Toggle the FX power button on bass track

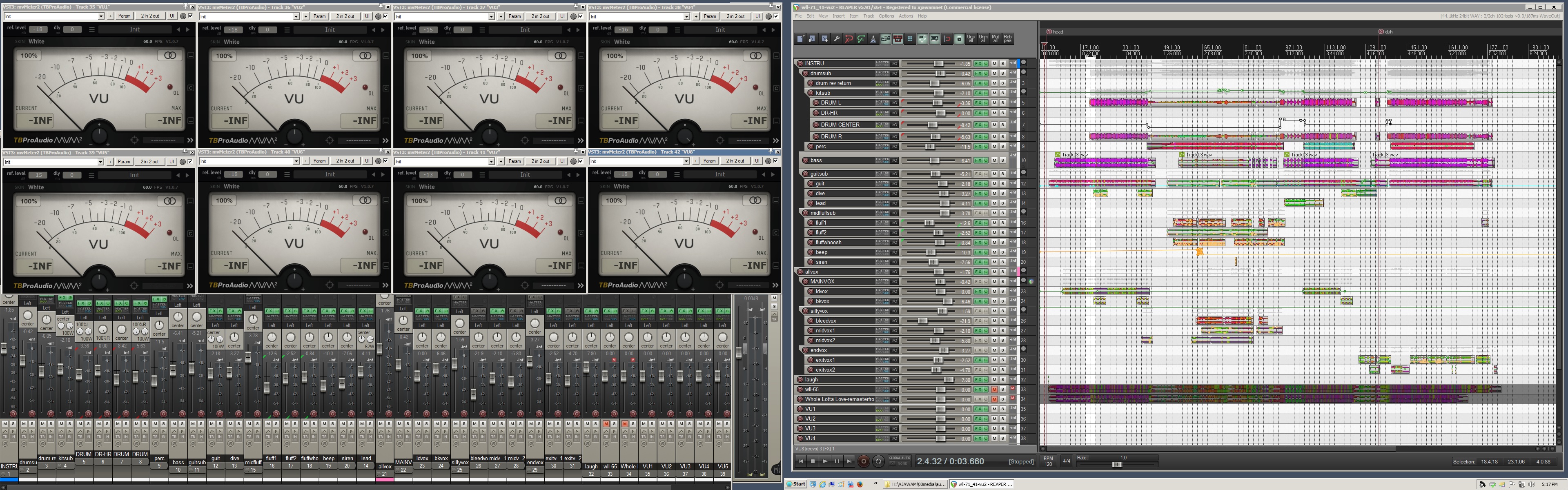pos(985,160)
